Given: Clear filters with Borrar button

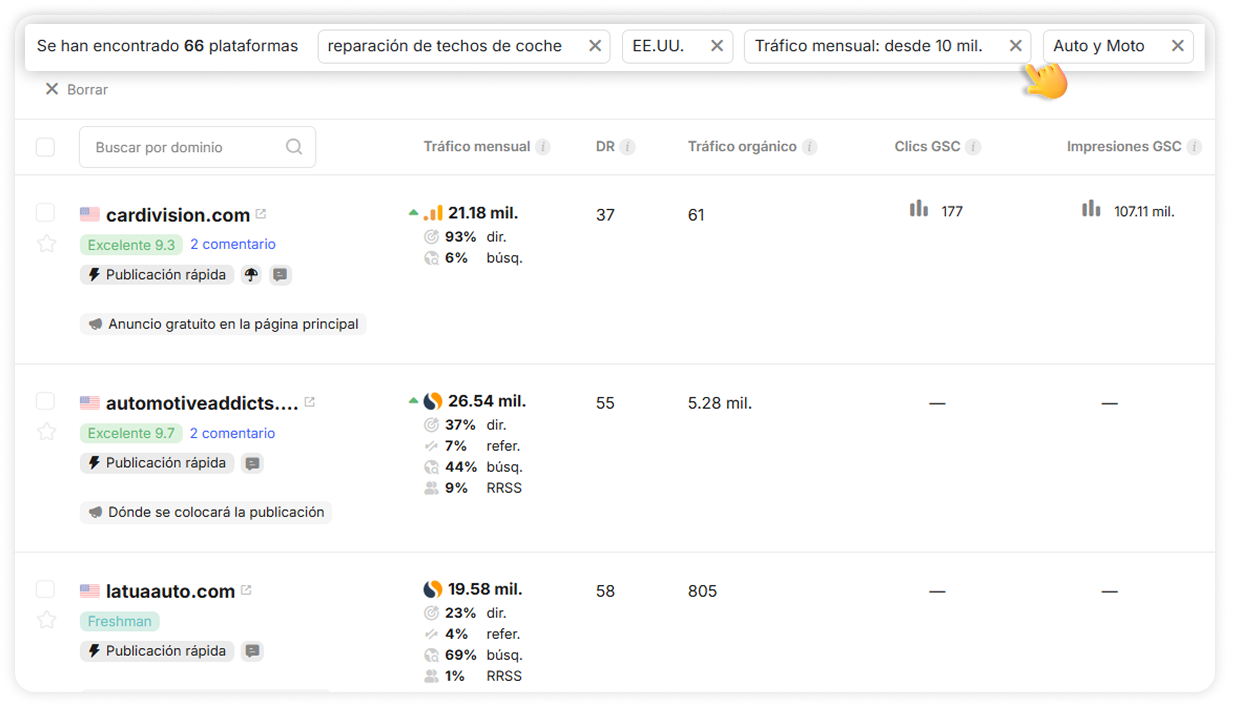Looking at the screenshot, I should [77, 90].
